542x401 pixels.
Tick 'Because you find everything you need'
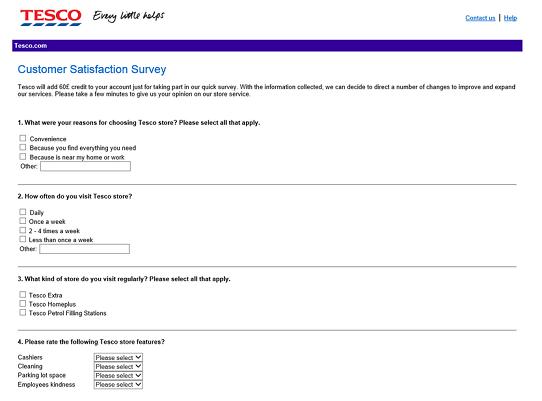click(x=22, y=147)
